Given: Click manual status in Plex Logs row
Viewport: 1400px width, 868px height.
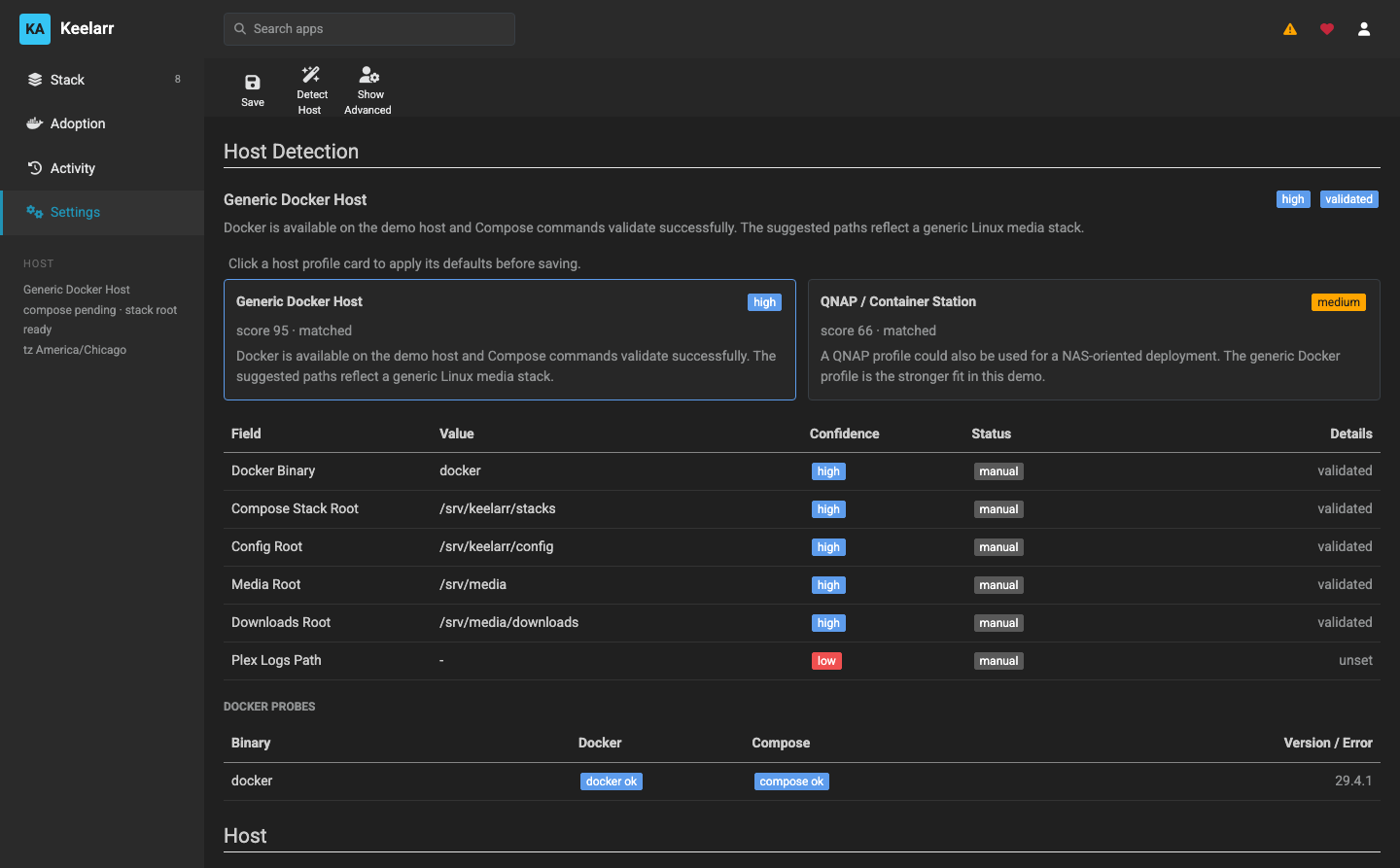Looking at the screenshot, I should click(x=998, y=661).
